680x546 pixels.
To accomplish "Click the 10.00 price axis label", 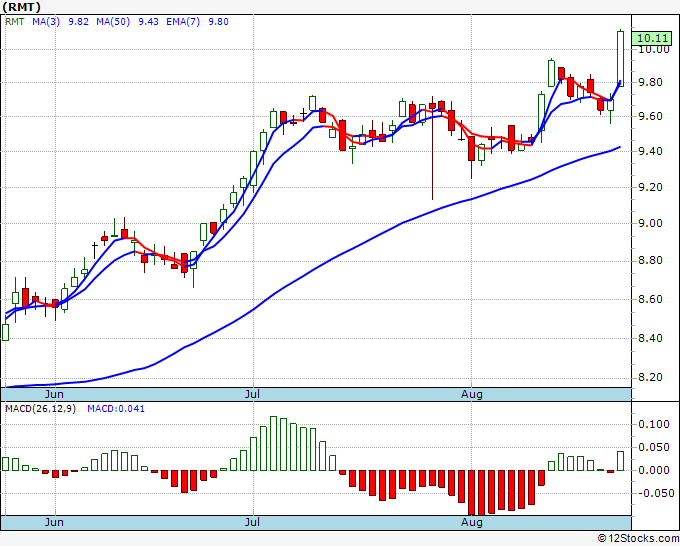I will pos(654,49).
